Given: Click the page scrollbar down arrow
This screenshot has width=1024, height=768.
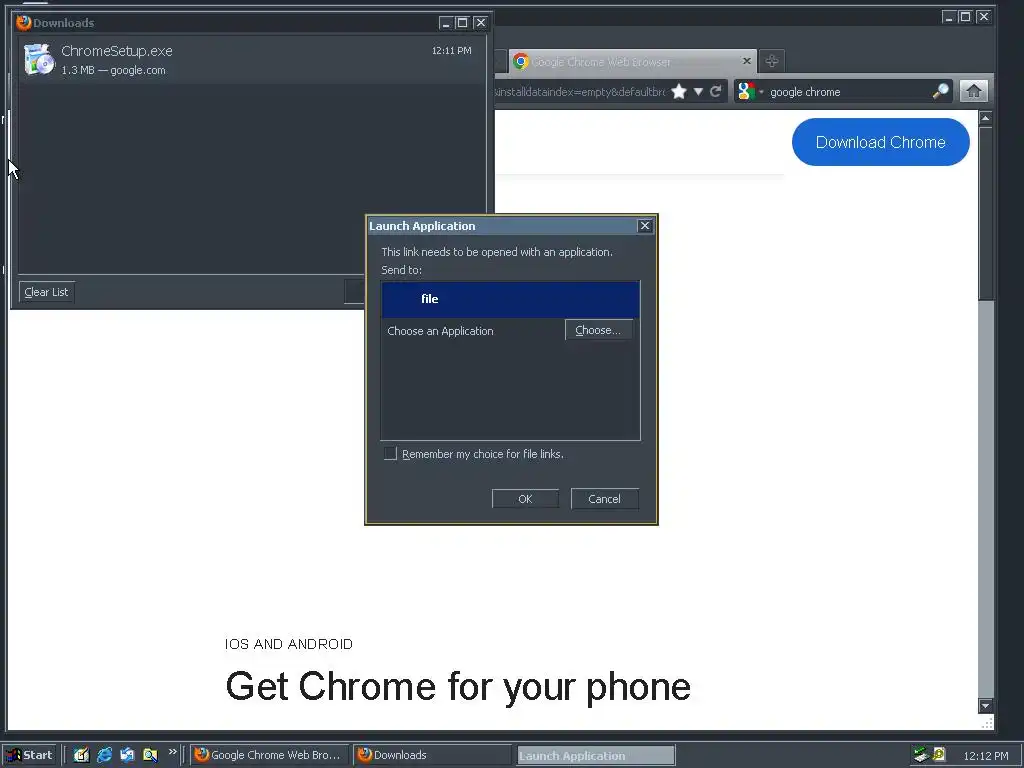Looking at the screenshot, I should pos(985,705).
